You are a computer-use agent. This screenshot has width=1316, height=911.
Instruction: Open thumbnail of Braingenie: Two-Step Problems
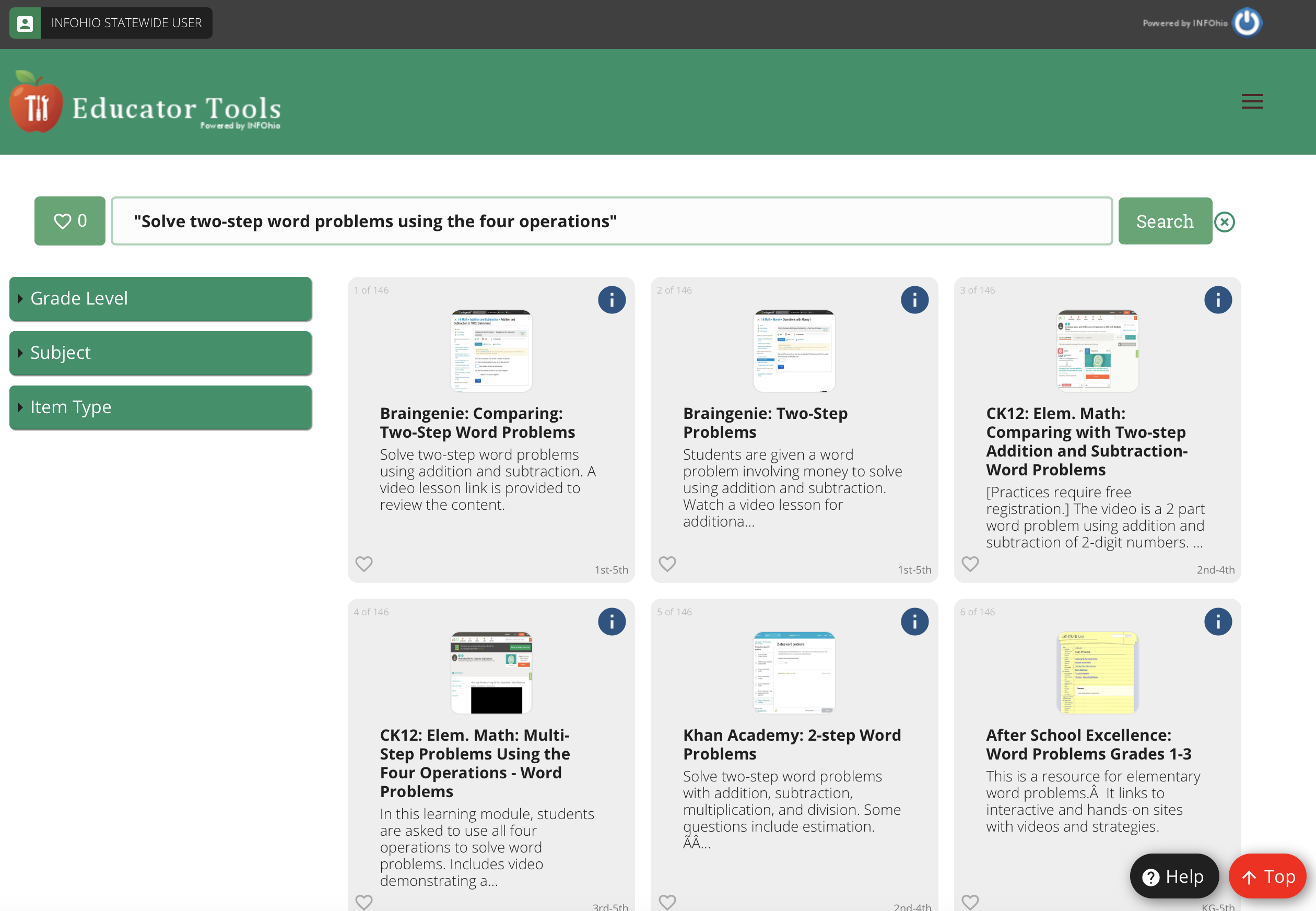point(794,351)
